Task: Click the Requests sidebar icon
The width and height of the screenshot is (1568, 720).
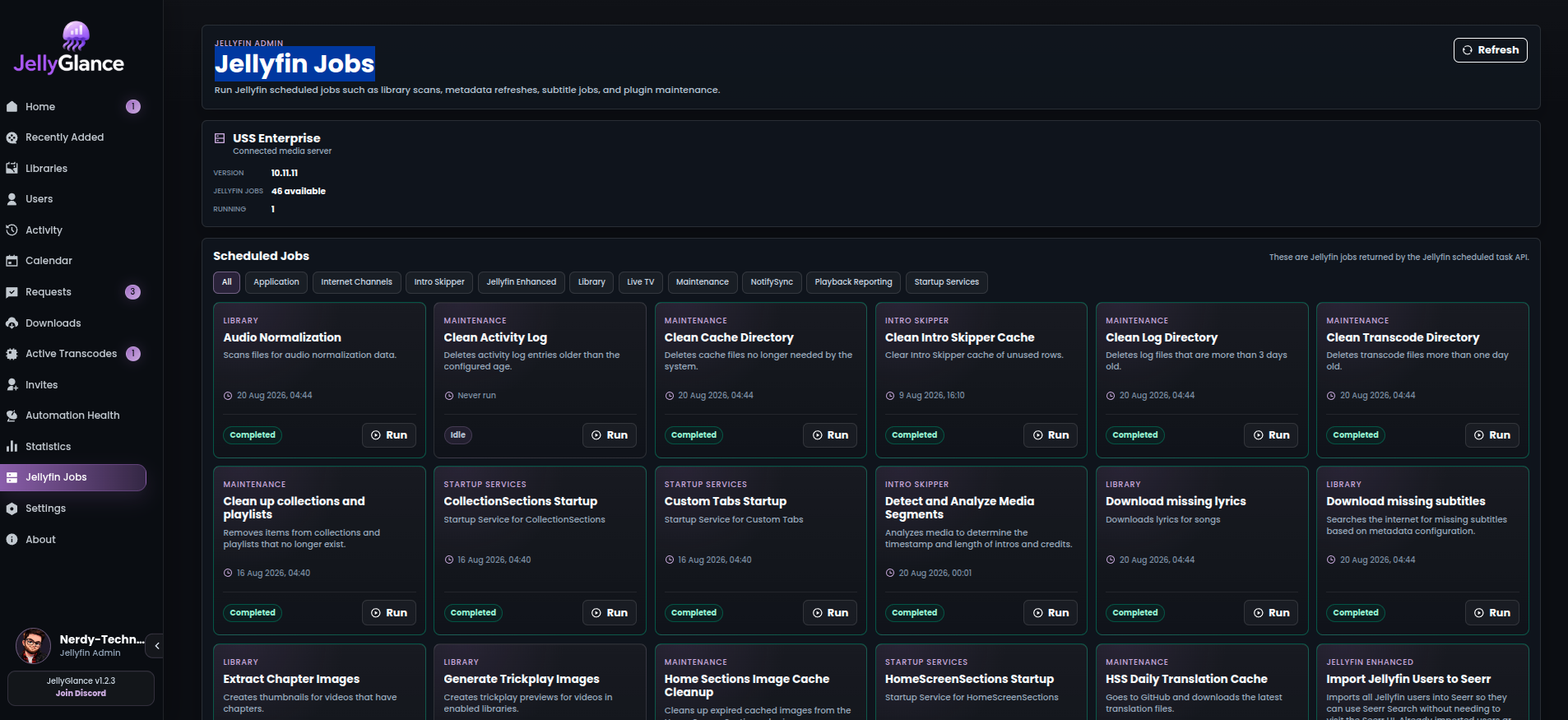Action: pos(12,292)
